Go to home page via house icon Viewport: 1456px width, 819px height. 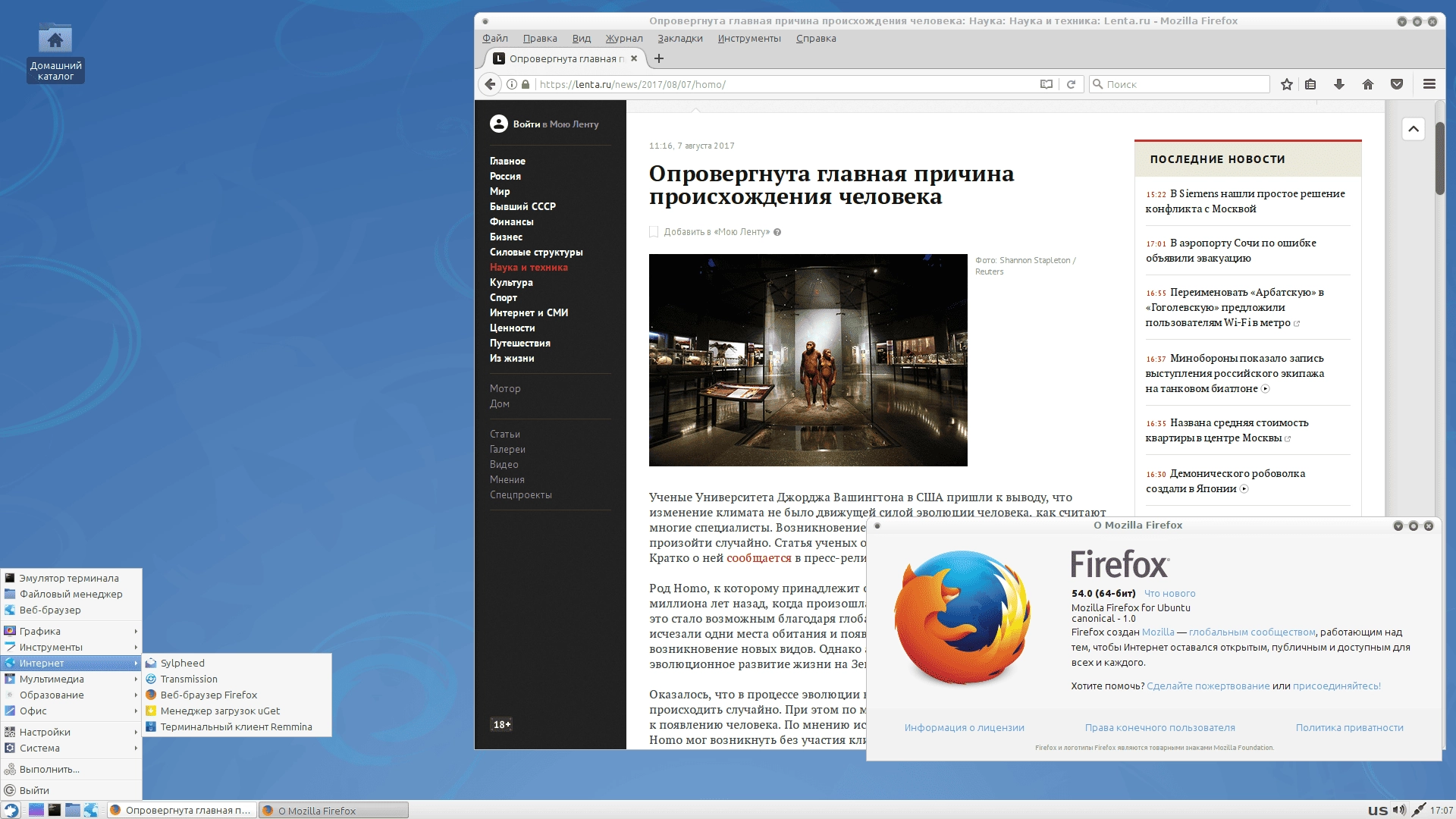click(1368, 84)
